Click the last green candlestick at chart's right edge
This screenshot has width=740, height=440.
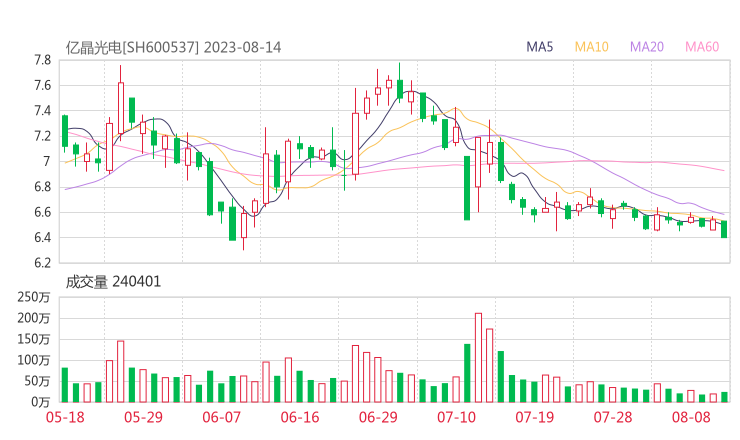pyautogui.click(x=724, y=229)
